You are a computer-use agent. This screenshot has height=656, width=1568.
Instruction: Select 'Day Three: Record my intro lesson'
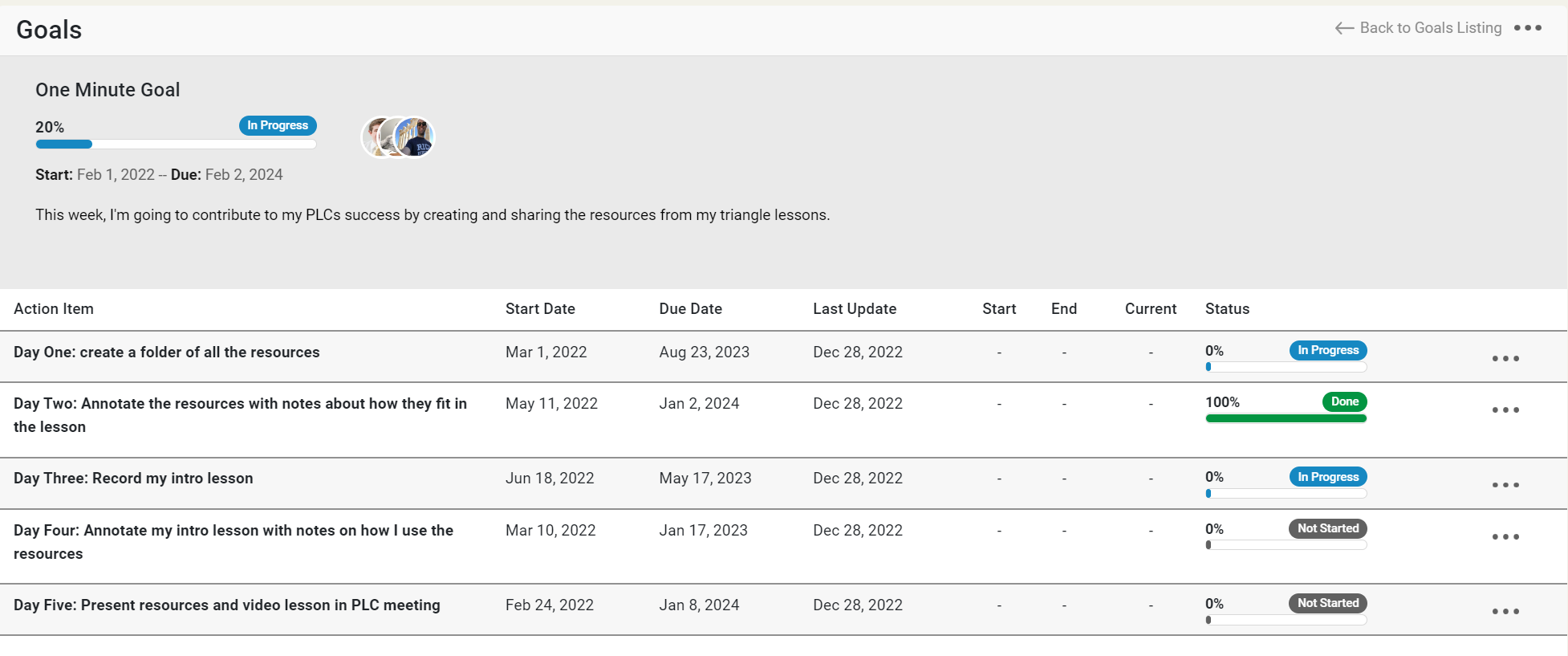[133, 479]
